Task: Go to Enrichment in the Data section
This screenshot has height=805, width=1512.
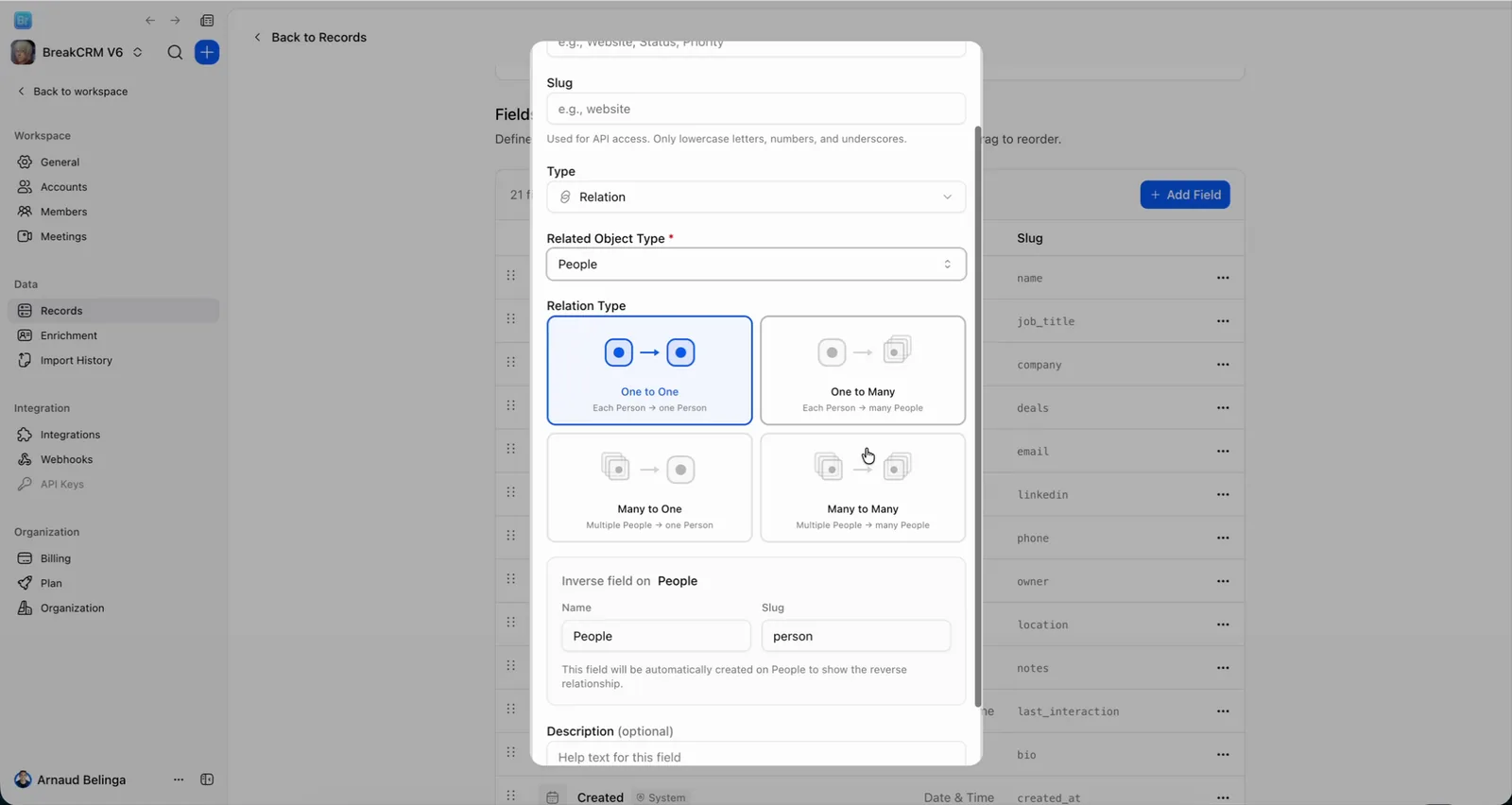Action: pyautogui.click(x=68, y=335)
